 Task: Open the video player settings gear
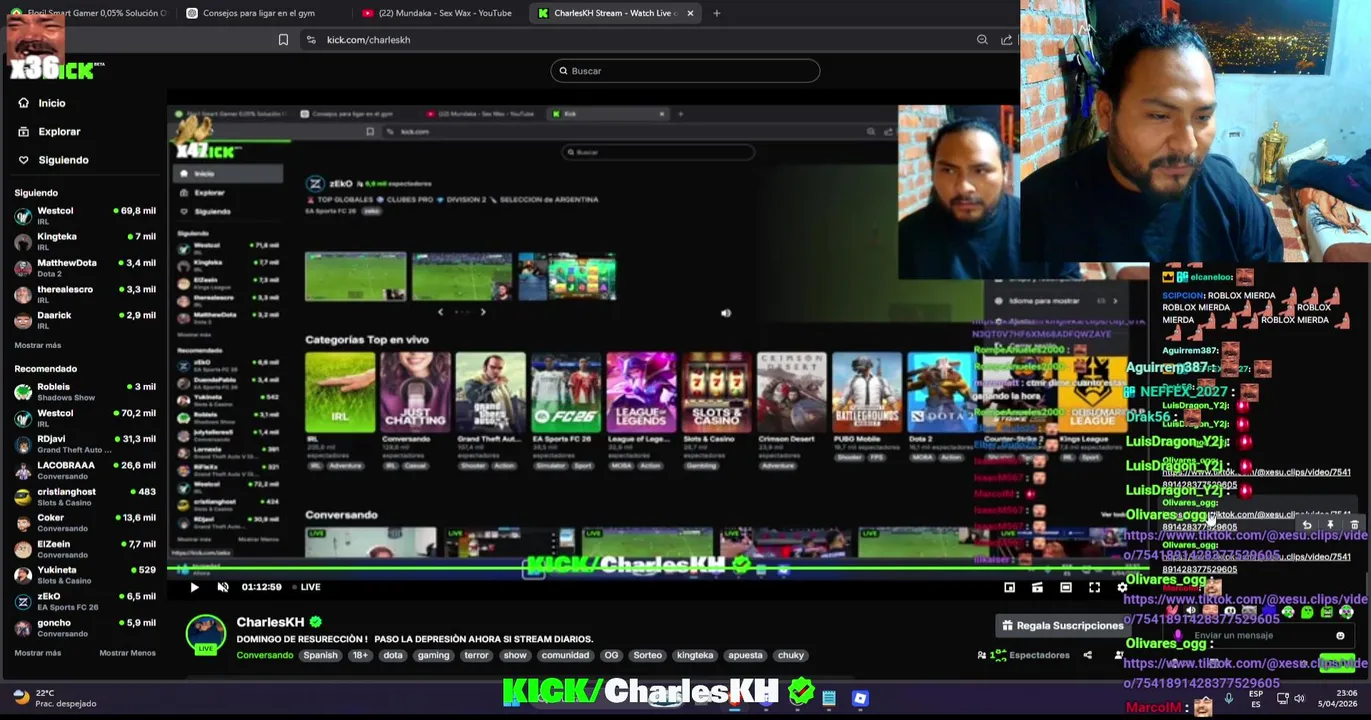pyautogui.click(x=1122, y=587)
